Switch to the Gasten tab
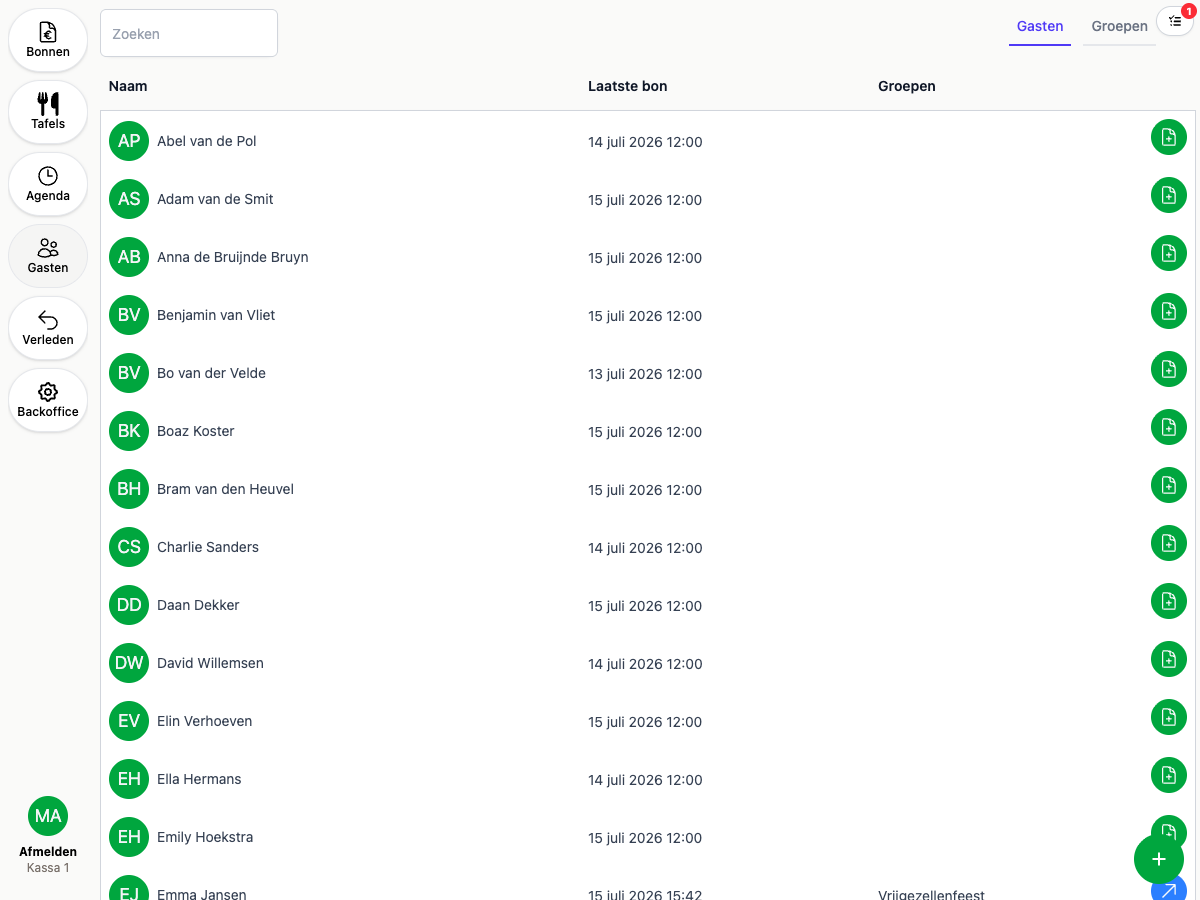The image size is (1200, 900). (1040, 27)
